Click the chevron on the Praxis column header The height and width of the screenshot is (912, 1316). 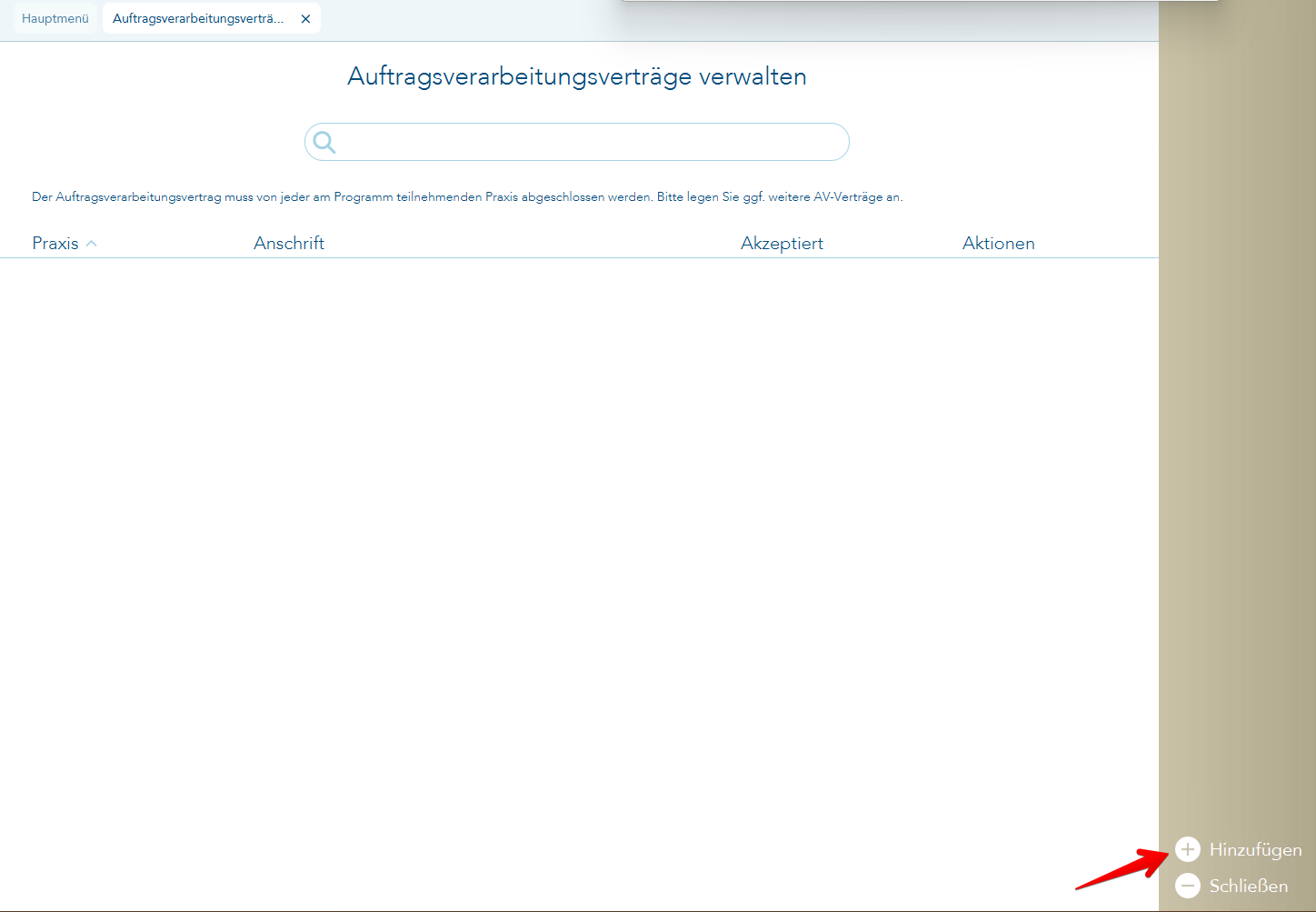pyautogui.click(x=91, y=244)
